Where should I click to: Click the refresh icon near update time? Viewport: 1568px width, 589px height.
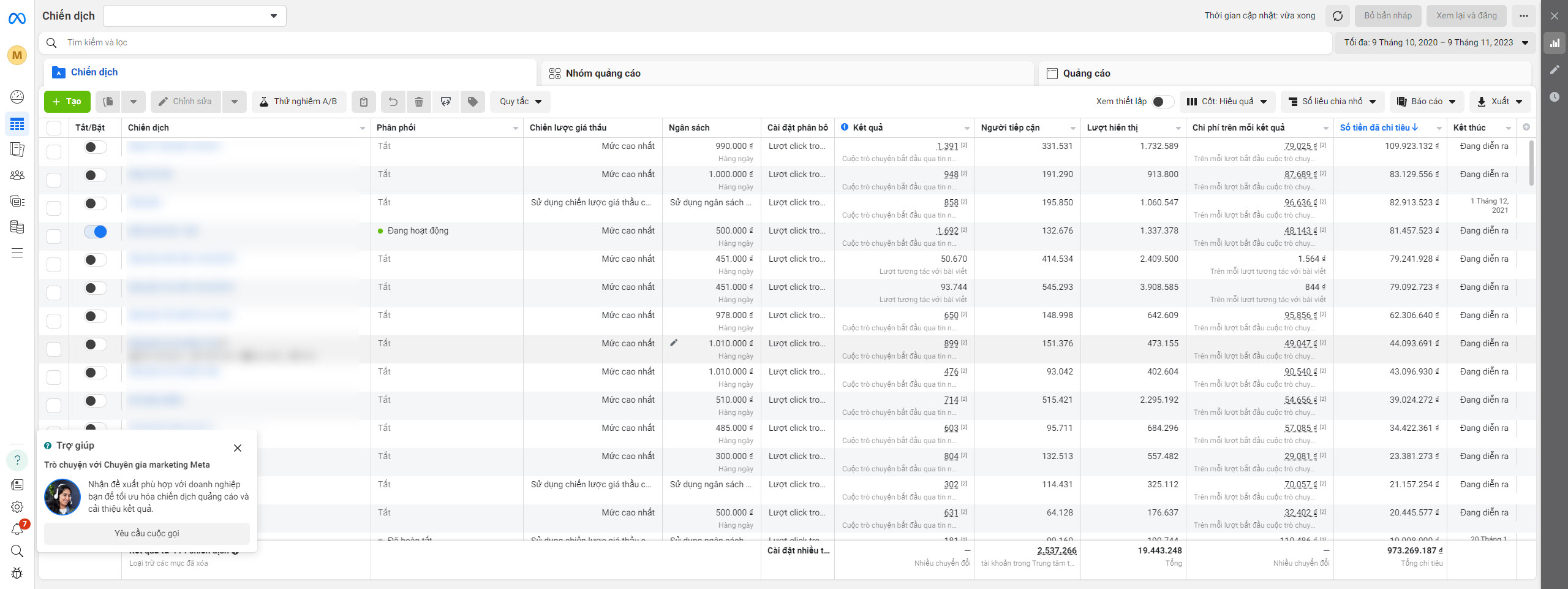coord(1338,16)
